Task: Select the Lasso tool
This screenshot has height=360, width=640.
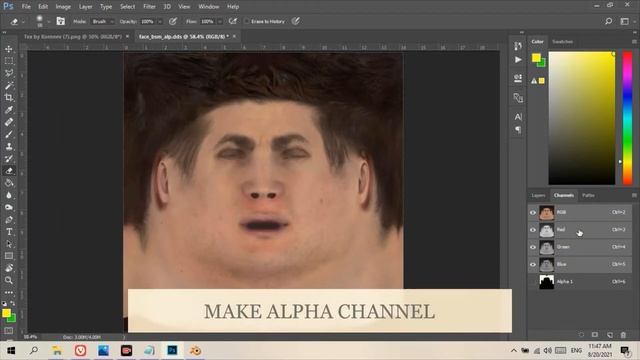Action: (x=9, y=73)
